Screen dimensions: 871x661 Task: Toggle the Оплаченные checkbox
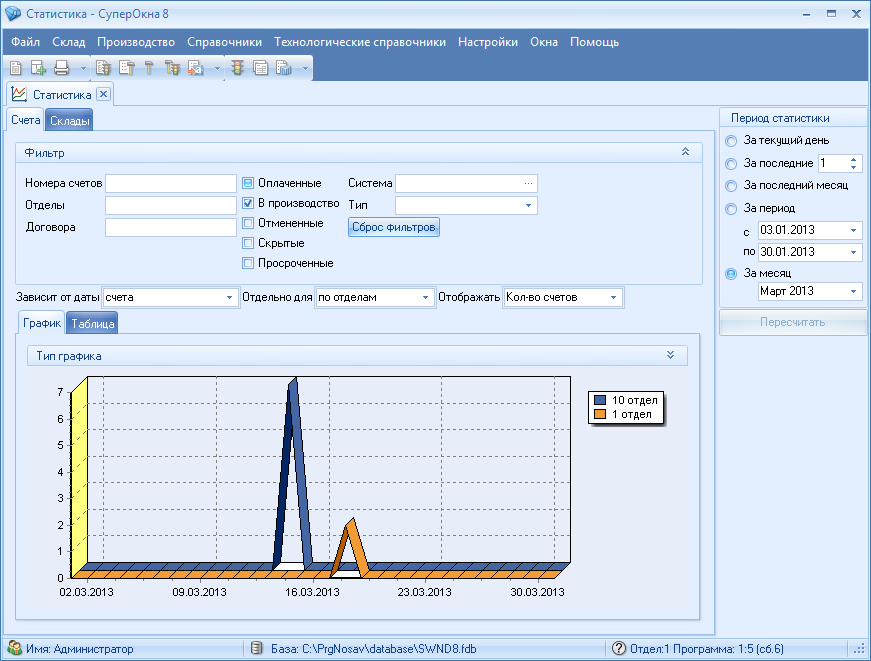click(x=248, y=183)
